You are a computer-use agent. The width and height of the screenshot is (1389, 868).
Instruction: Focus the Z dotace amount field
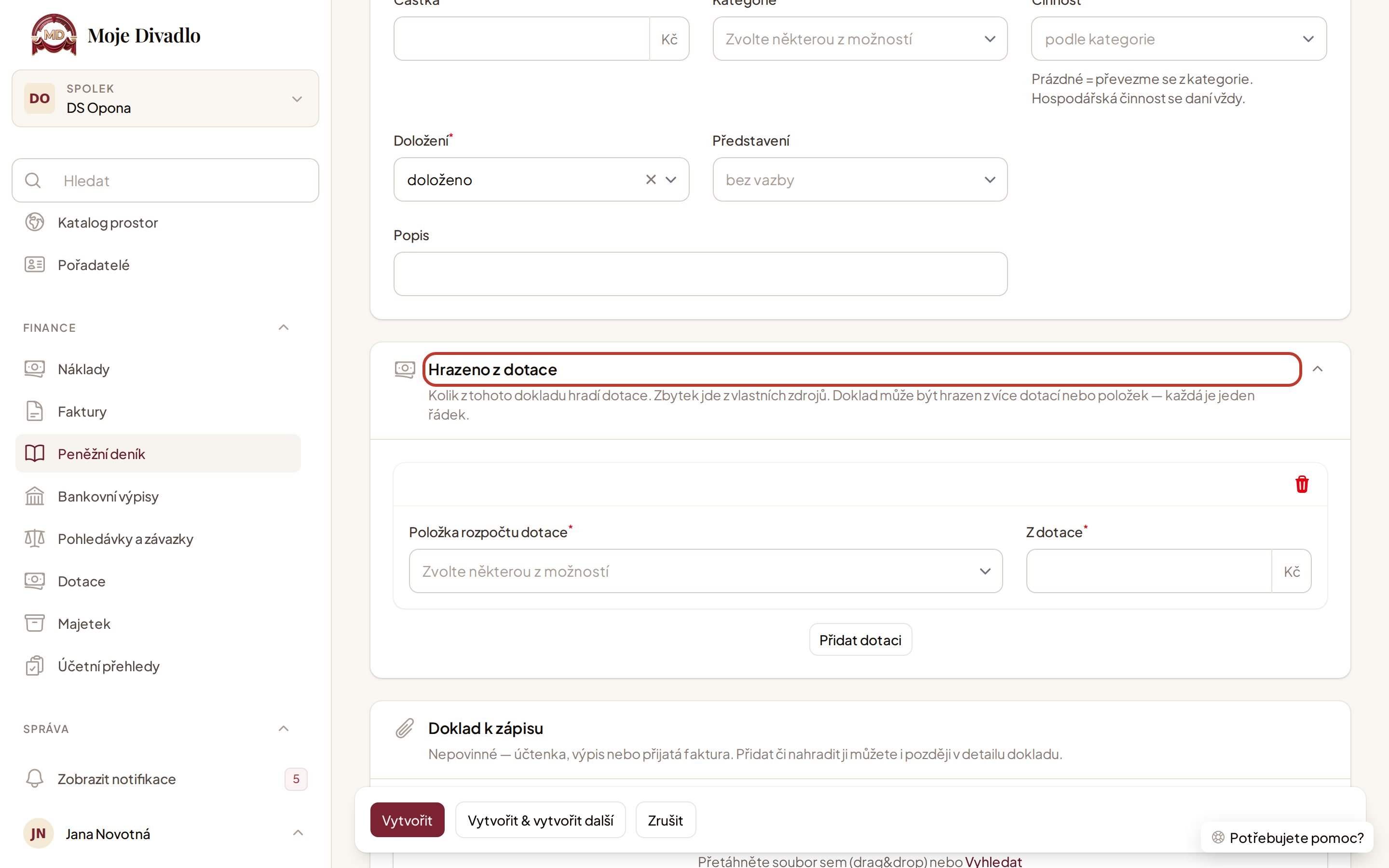coord(1149,571)
